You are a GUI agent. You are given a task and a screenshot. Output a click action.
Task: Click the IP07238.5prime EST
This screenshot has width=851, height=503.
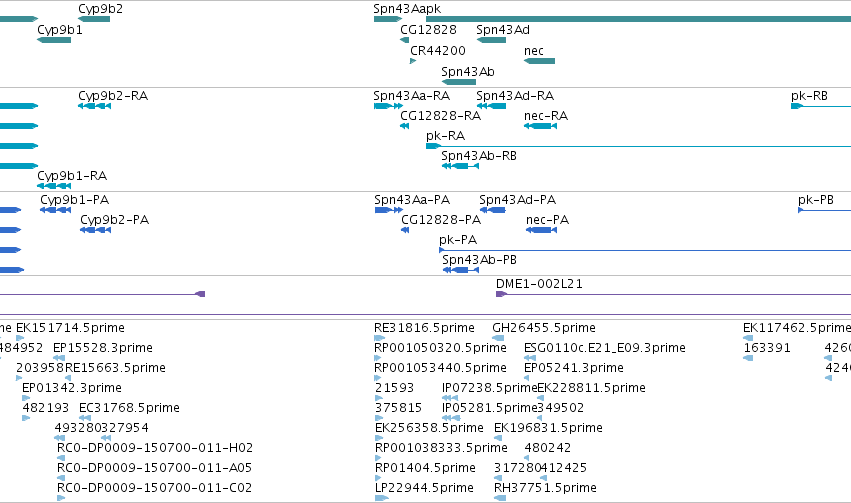tap(450, 398)
